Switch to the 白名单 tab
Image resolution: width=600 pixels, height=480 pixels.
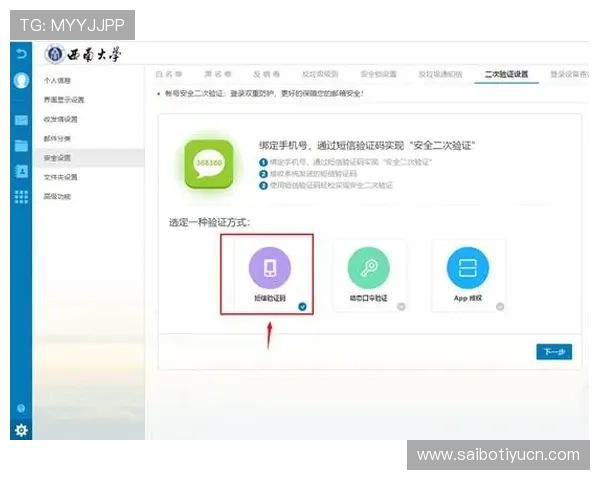pyautogui.click(x=169, y=74)
